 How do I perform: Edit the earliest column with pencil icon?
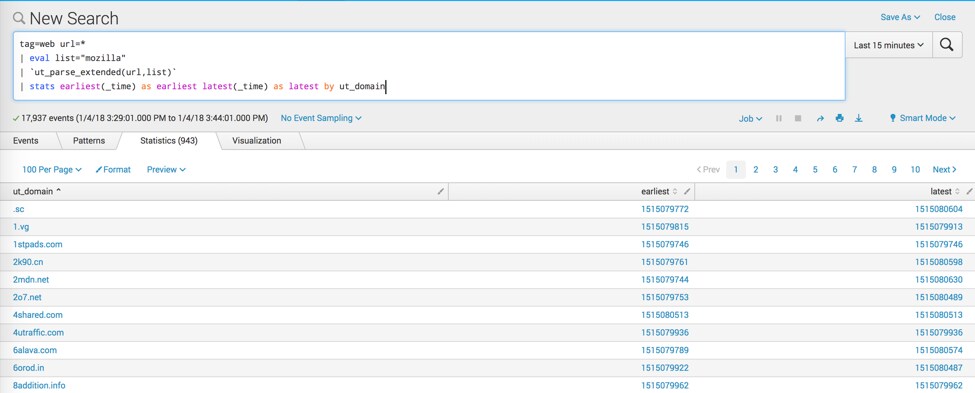click(x=687, y=192)
